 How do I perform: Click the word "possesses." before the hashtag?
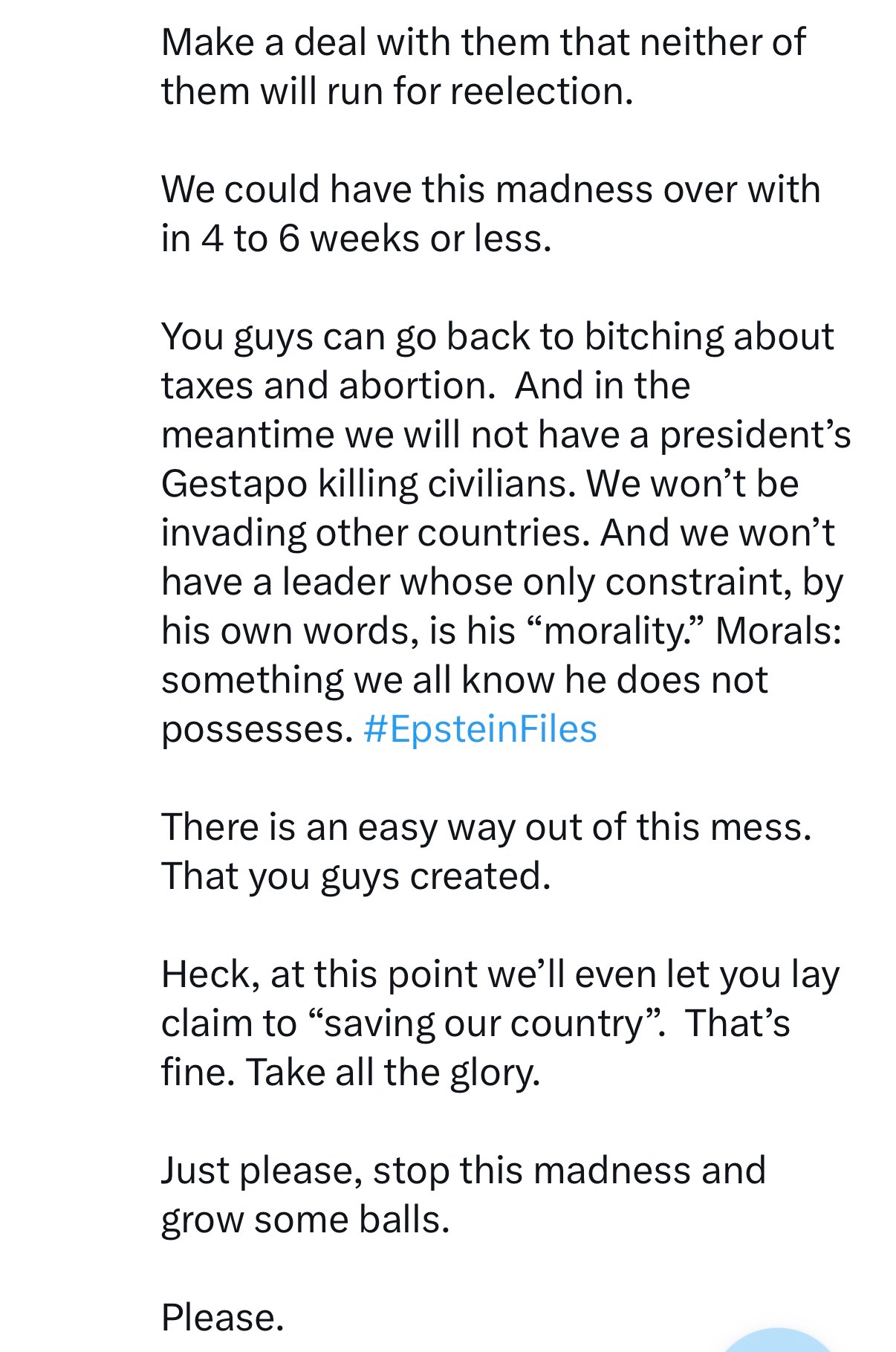(x=257, y=729)
